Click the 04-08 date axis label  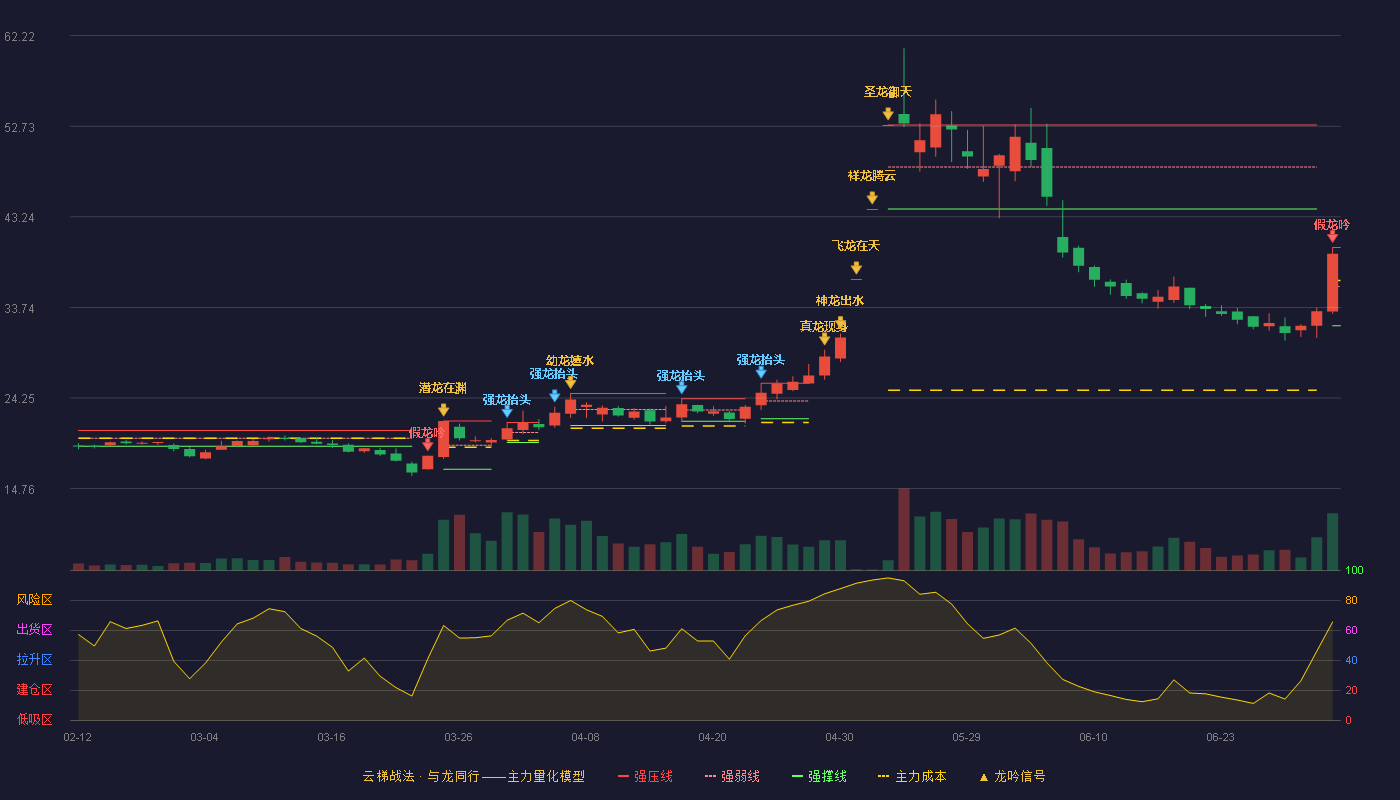[x=585, y=737]
